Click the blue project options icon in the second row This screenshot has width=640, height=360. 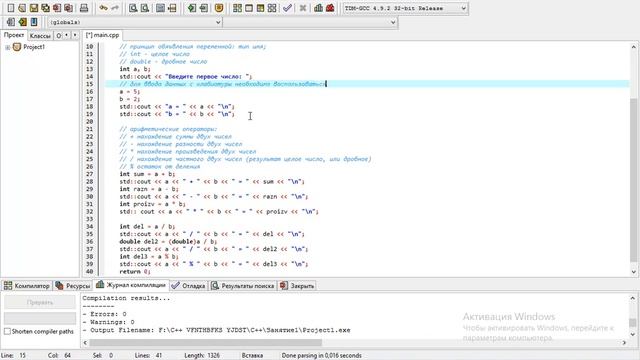34,22
